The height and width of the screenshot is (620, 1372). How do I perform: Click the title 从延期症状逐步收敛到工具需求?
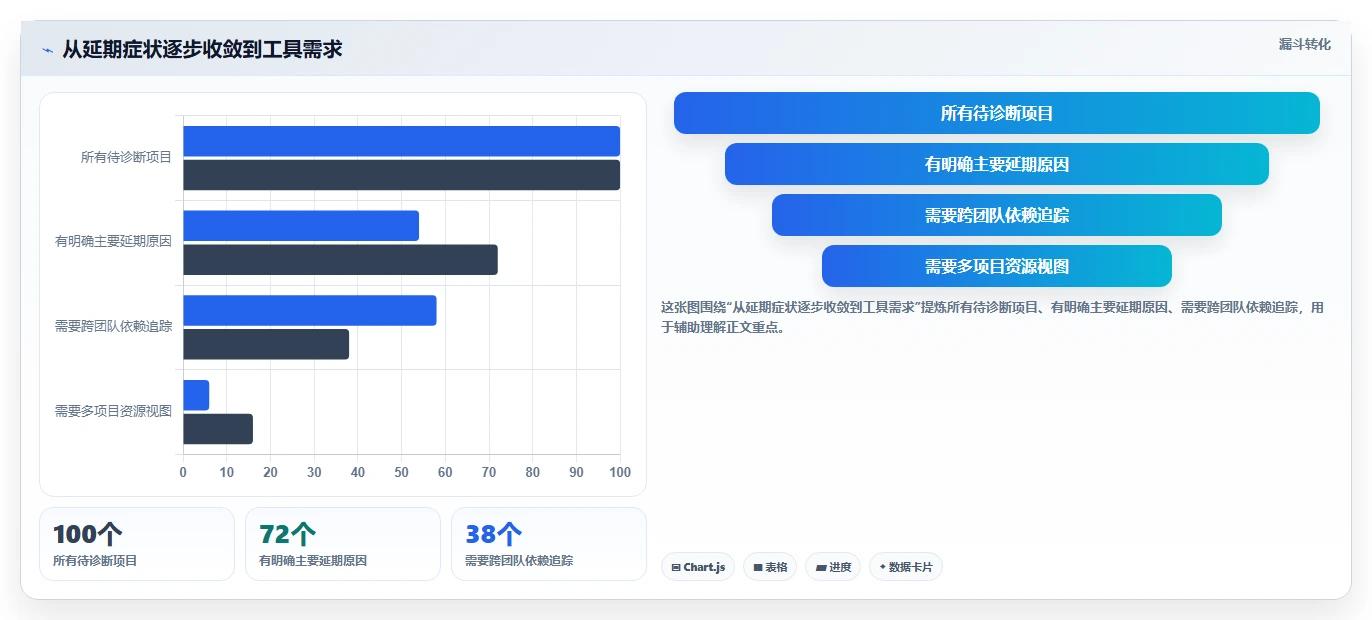(202, 49)
